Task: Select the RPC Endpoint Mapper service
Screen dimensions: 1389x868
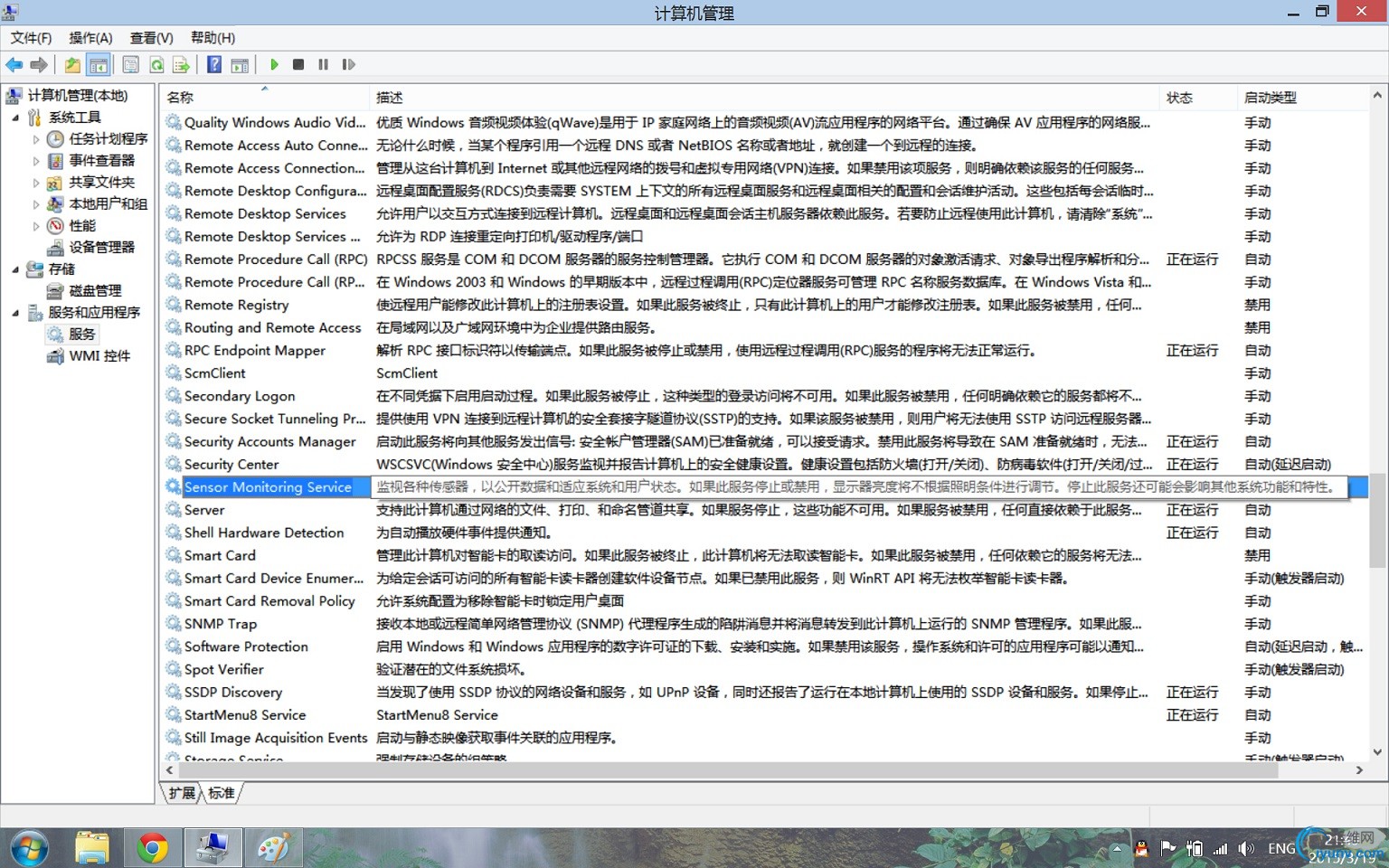Action: coord(254,351)
